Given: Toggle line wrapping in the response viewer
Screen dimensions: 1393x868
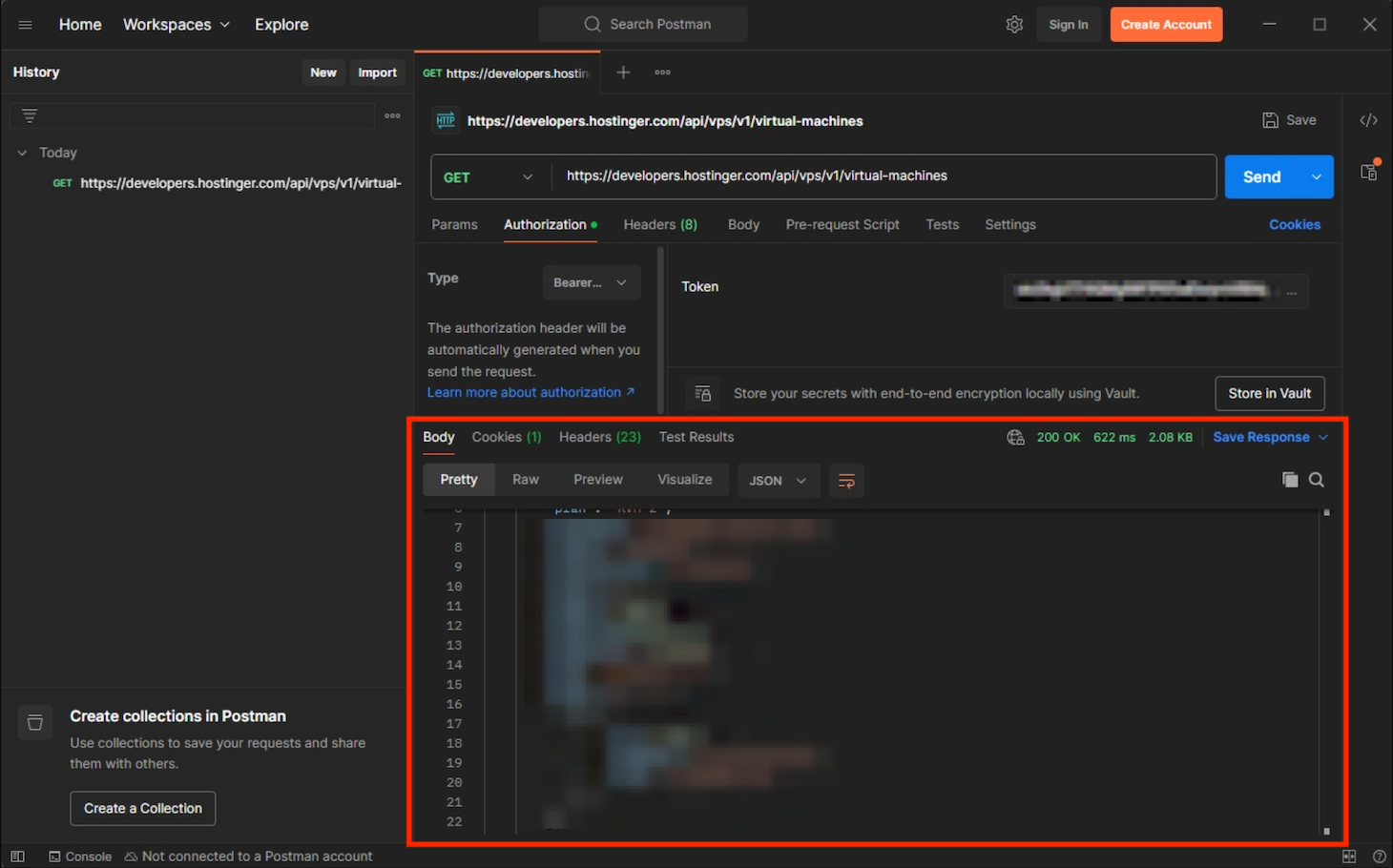Looking at the screenshot, I should 846,481.
